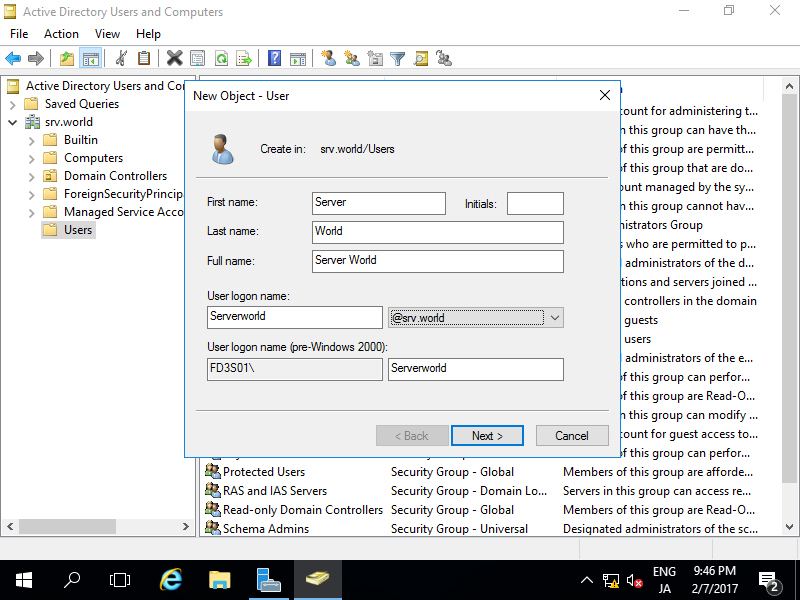Select the Cut toolbar icon
The height and width of the screenshot is (600, 800).
pos(120,57)
